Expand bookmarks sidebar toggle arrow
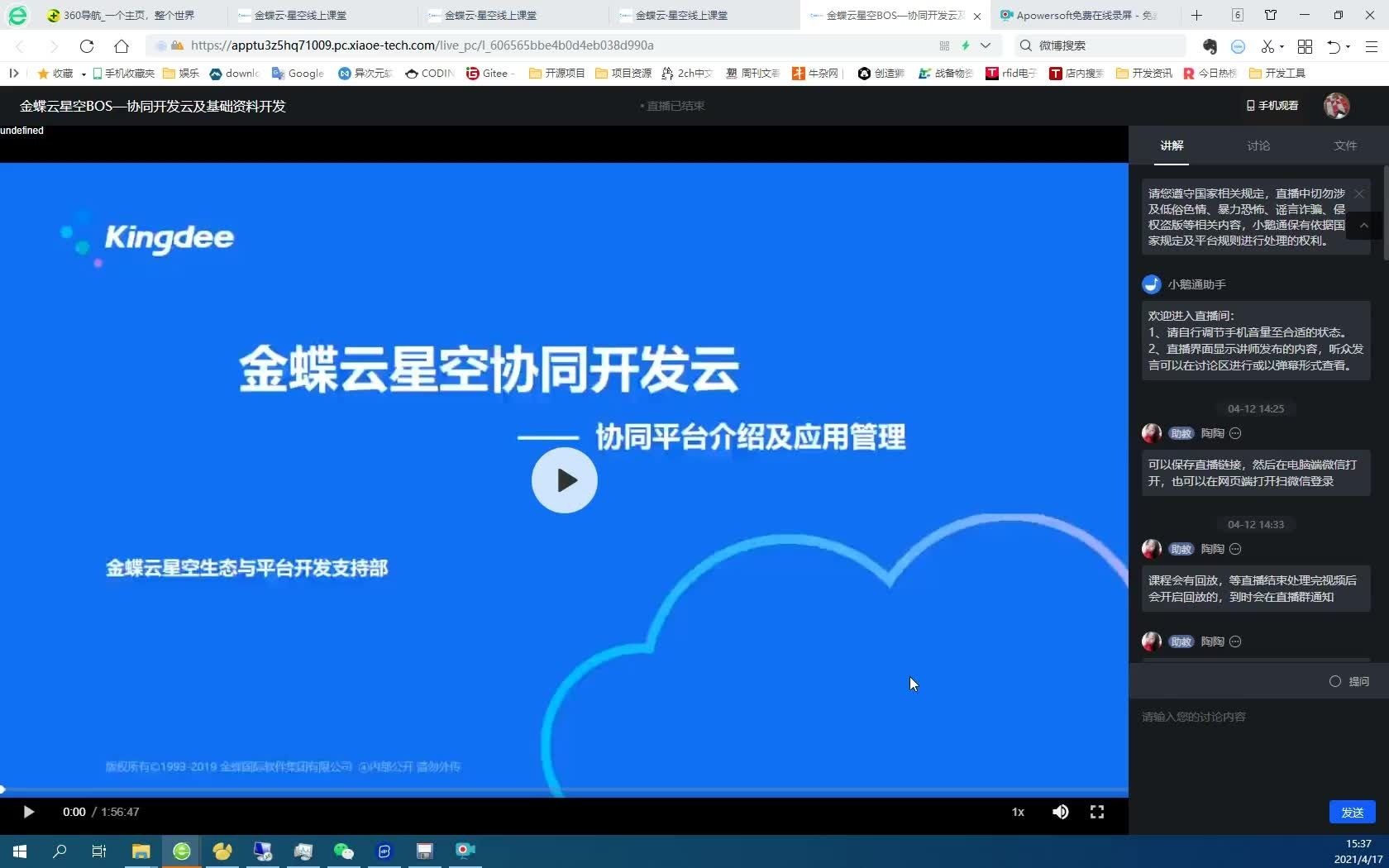 tap(14, 73)
